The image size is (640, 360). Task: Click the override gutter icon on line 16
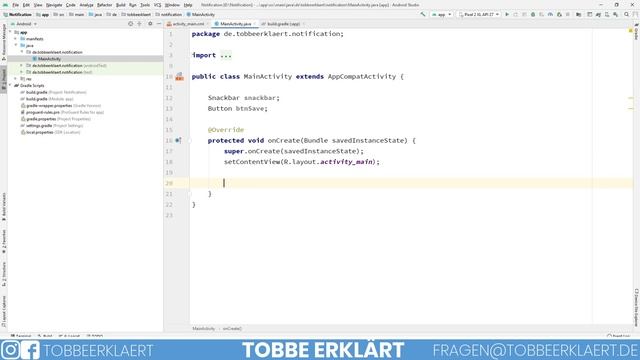pos(178,140)
